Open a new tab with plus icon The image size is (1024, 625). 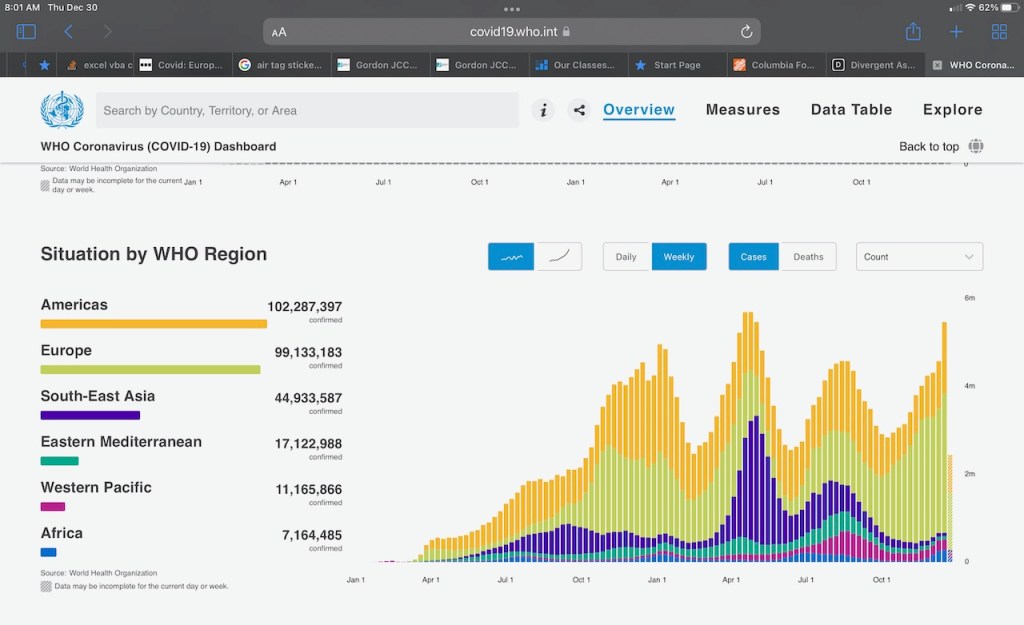point(956,32)
